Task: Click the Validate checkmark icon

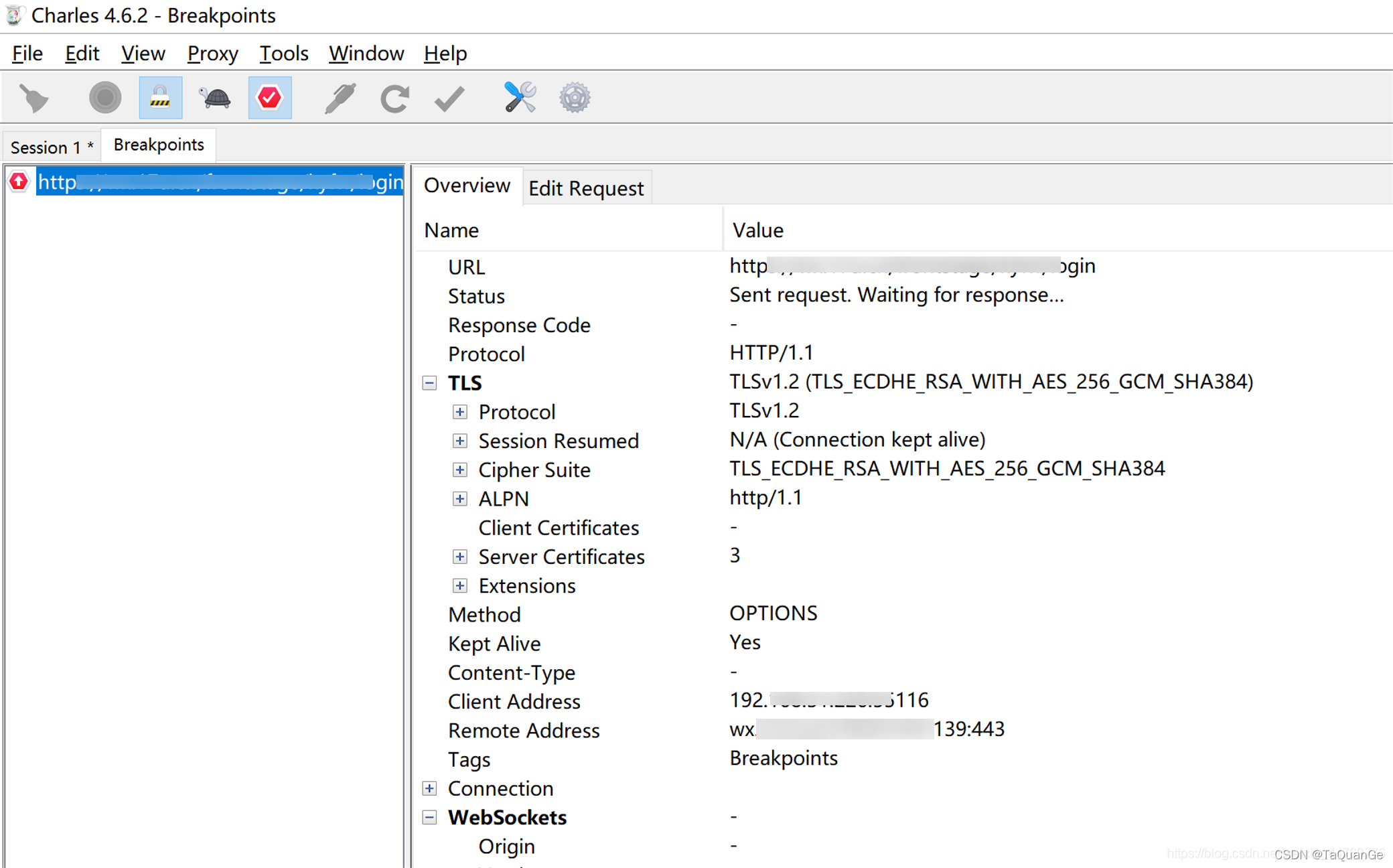Action: (x=449, y=98)
